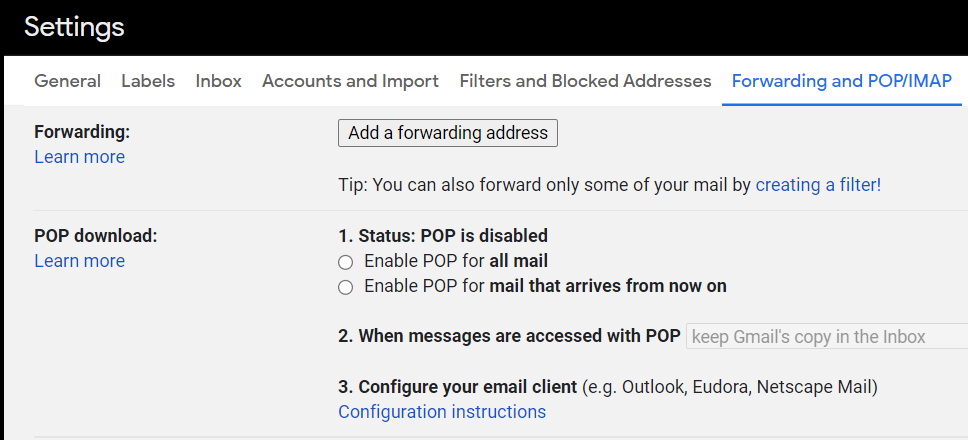
Task: Expand the keep Gmail's copy dropdown
Action: (x=826, y=337)
